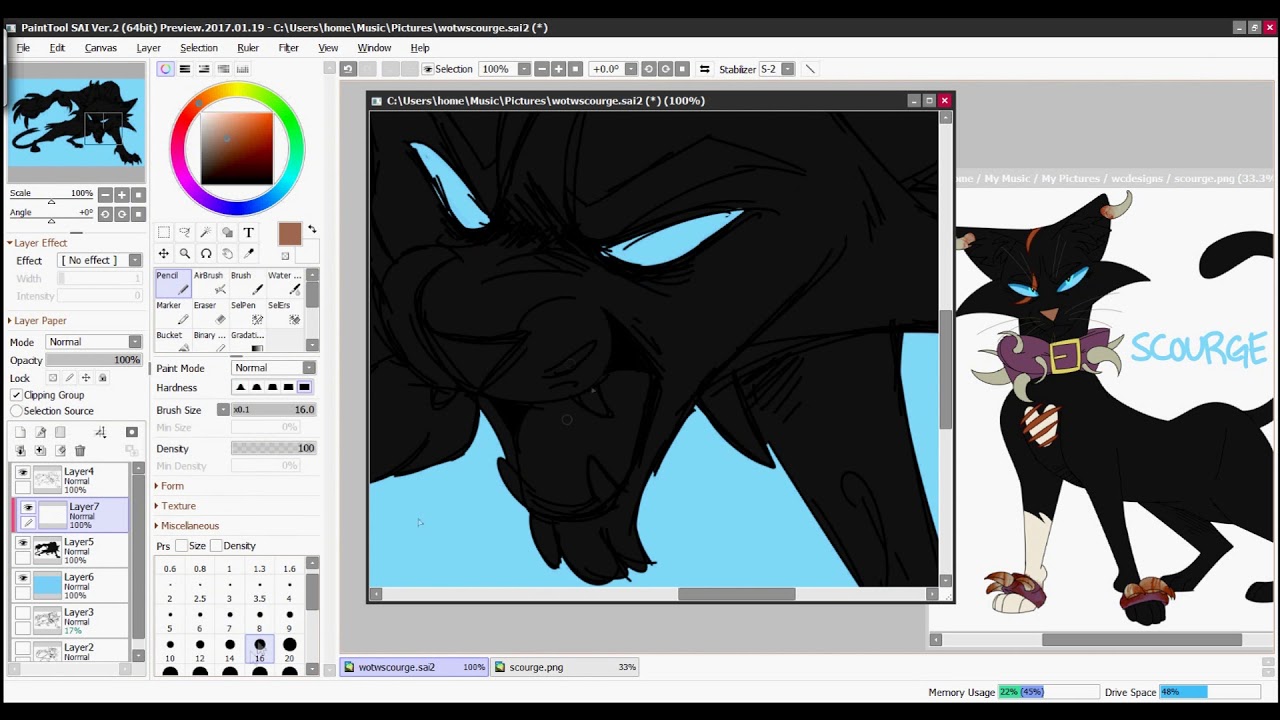Hide Layer4 using its eye icon
The image size is (1280, 720).
coord(23,472)
